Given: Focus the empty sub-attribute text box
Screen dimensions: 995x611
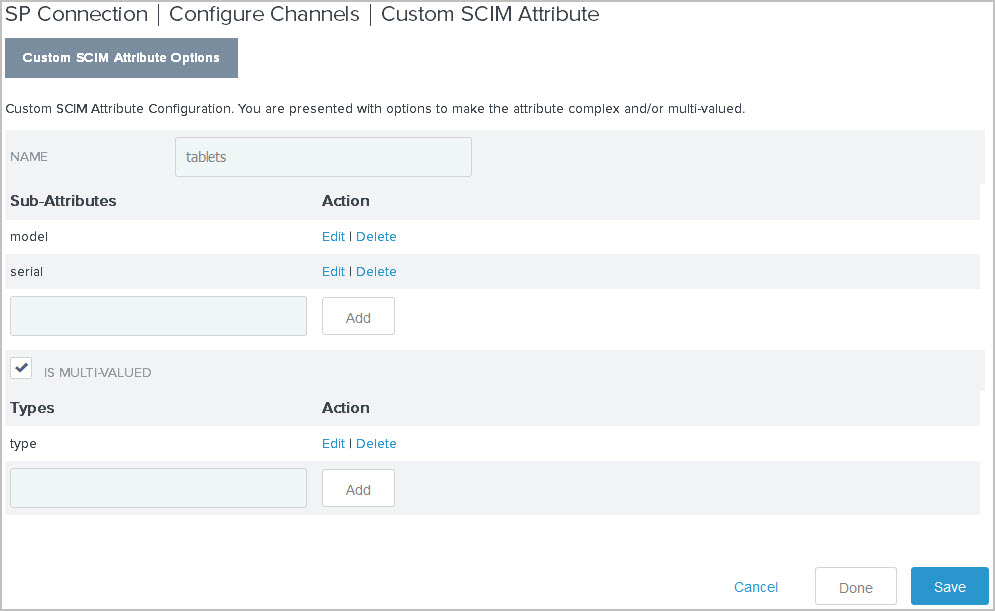Looking at the screenshot, I should 158,315.
